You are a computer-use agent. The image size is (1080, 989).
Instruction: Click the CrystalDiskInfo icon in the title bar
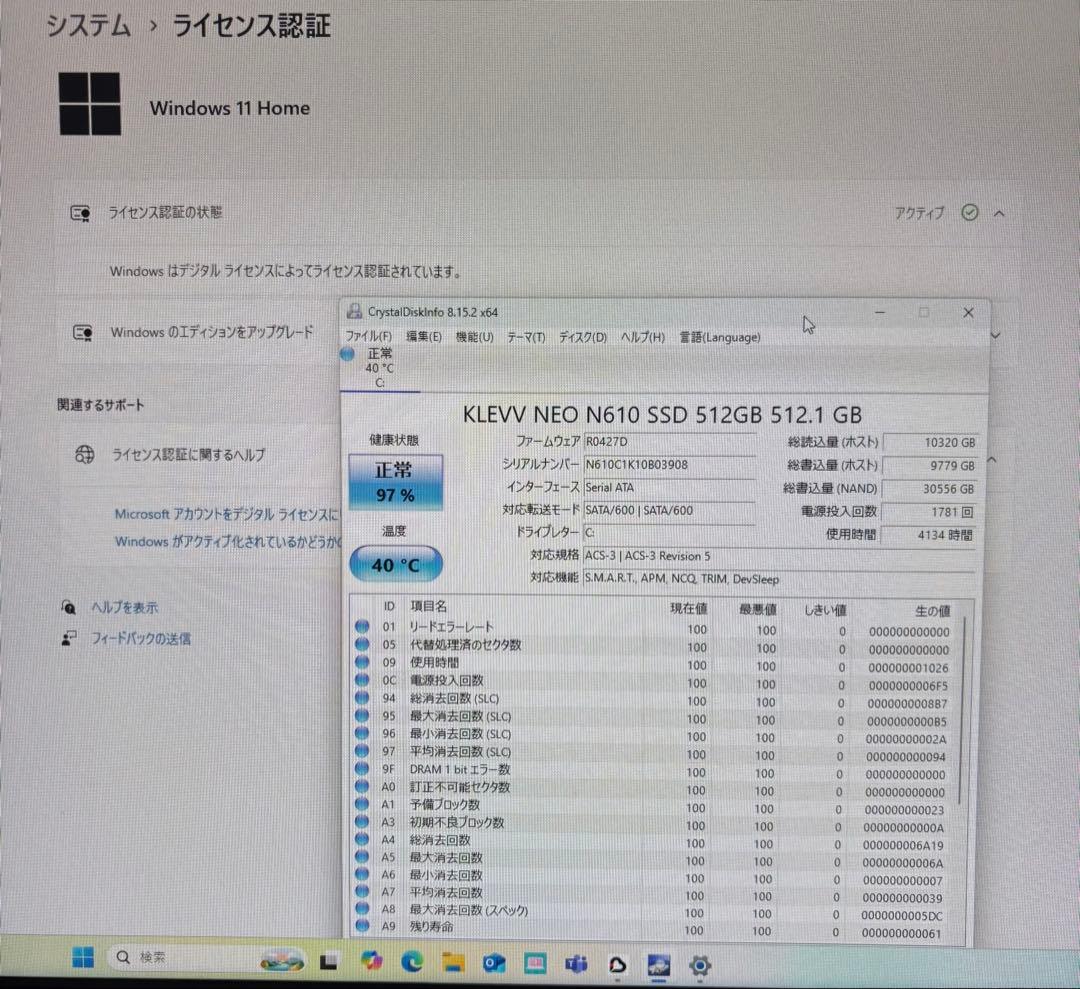352,312
